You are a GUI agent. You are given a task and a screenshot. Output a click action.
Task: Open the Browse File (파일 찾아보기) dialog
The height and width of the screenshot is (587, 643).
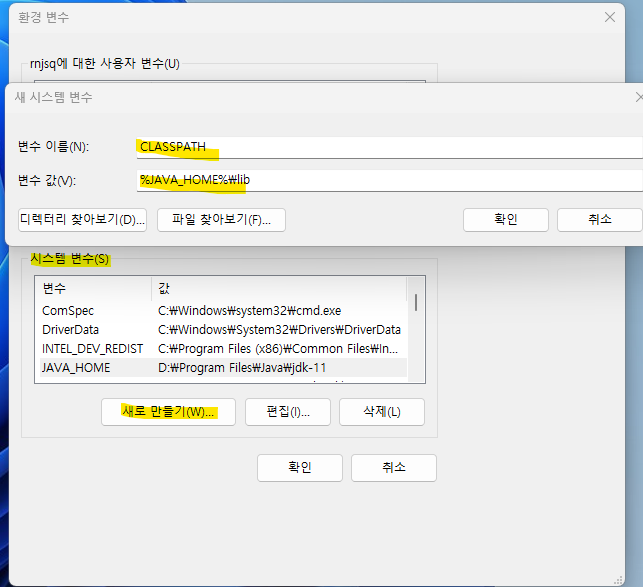(221, 220)
